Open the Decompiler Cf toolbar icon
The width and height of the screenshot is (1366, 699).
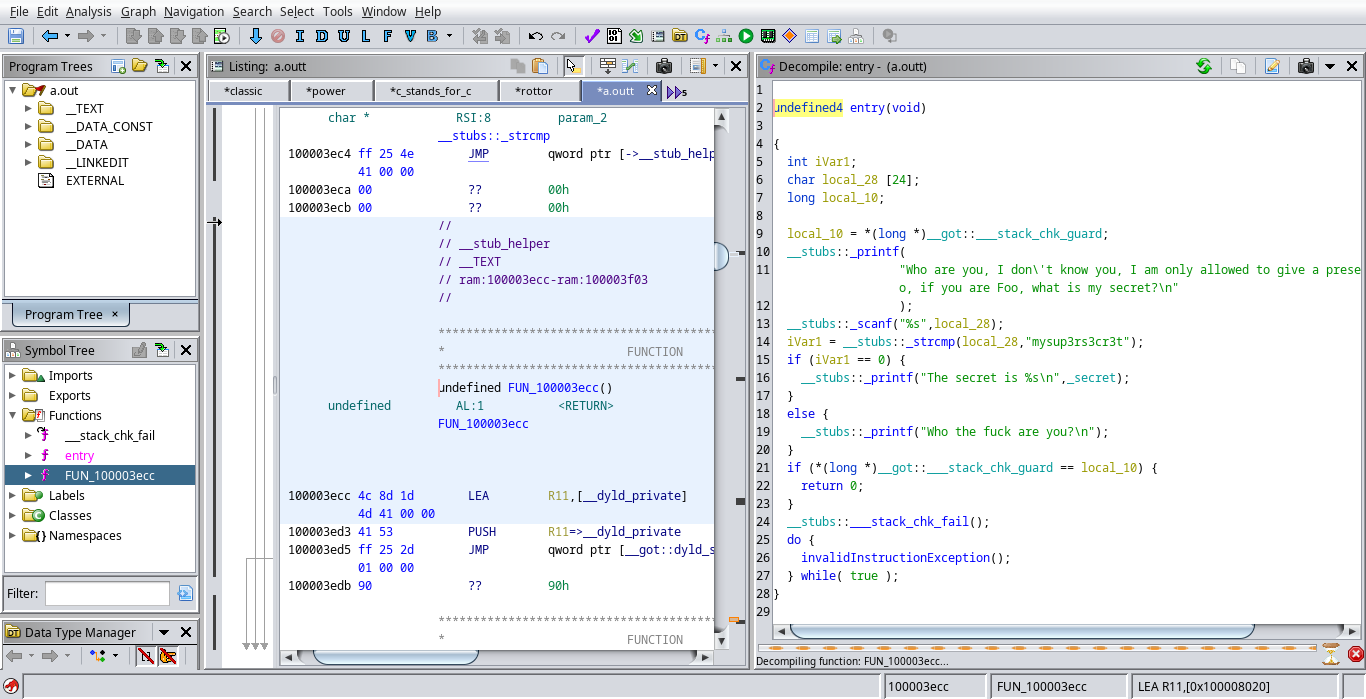702,36
